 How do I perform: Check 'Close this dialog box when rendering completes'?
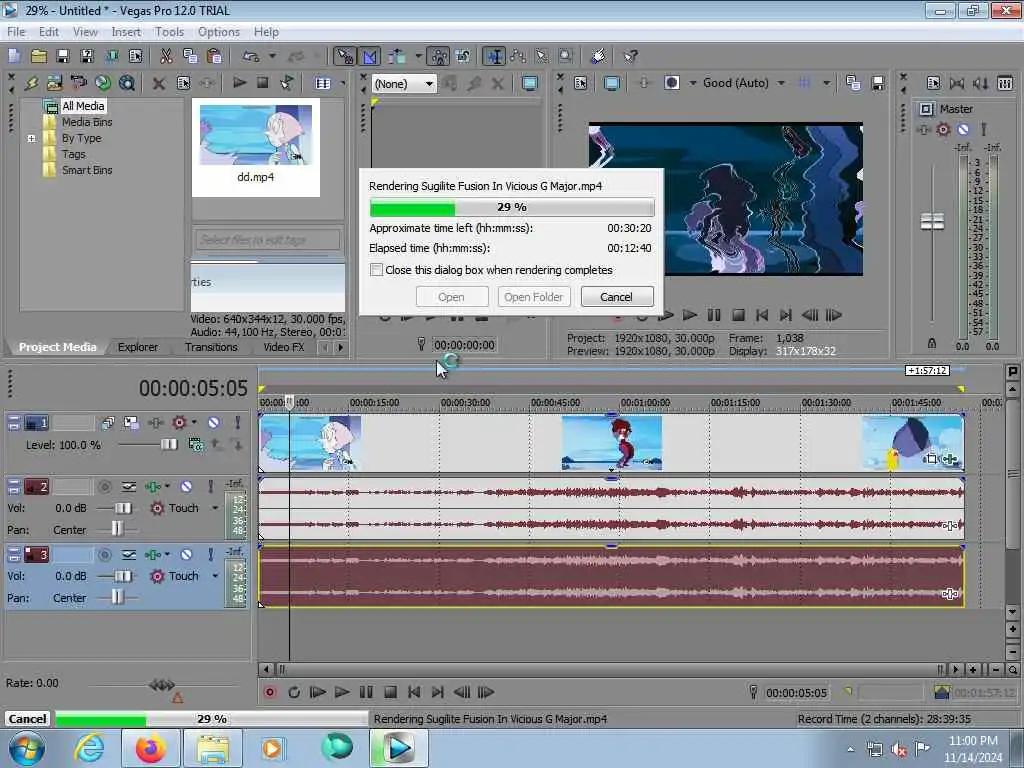(x=376, y=270)
